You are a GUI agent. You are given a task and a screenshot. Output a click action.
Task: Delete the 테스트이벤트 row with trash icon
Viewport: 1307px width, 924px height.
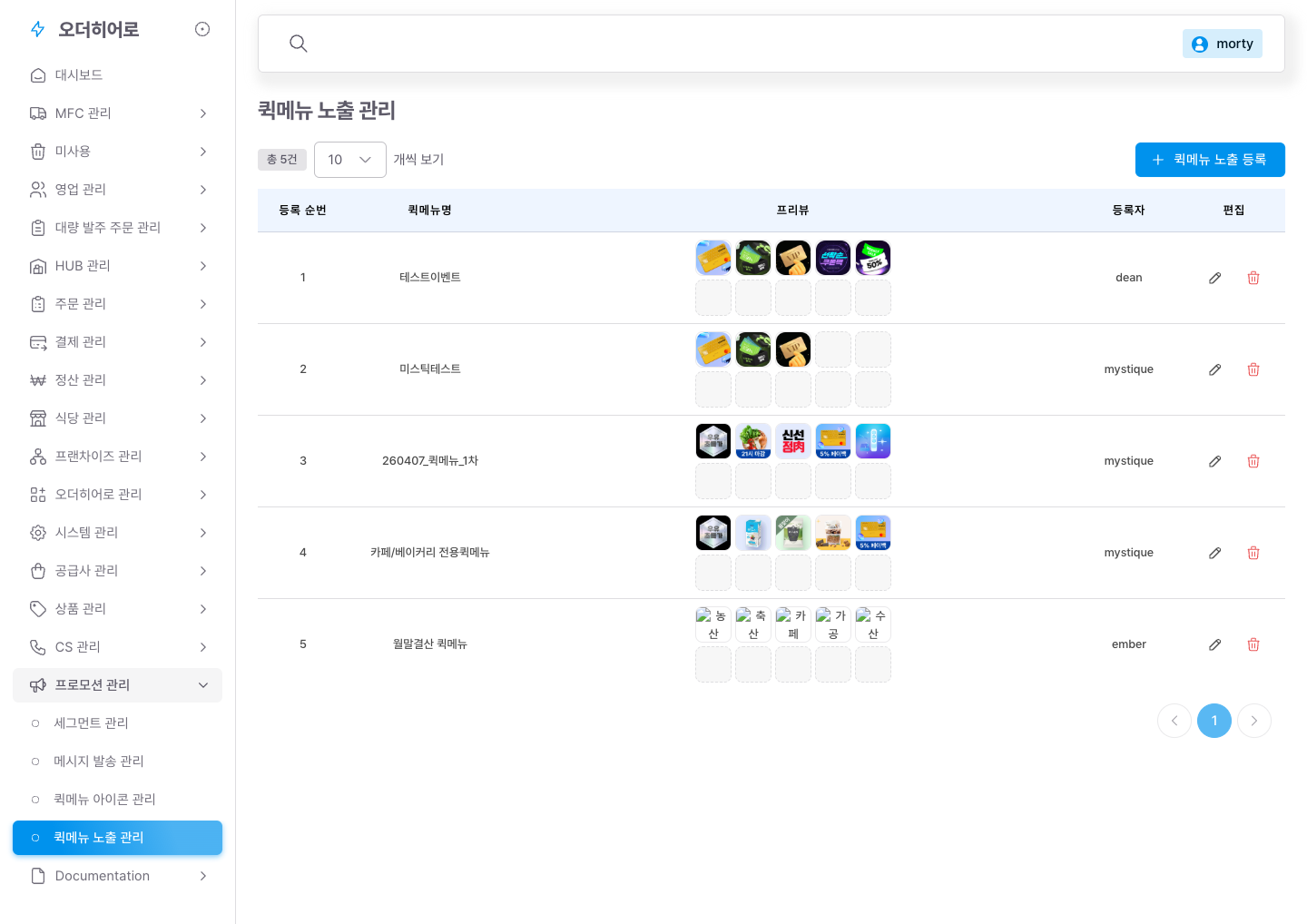pos(1253,278)
